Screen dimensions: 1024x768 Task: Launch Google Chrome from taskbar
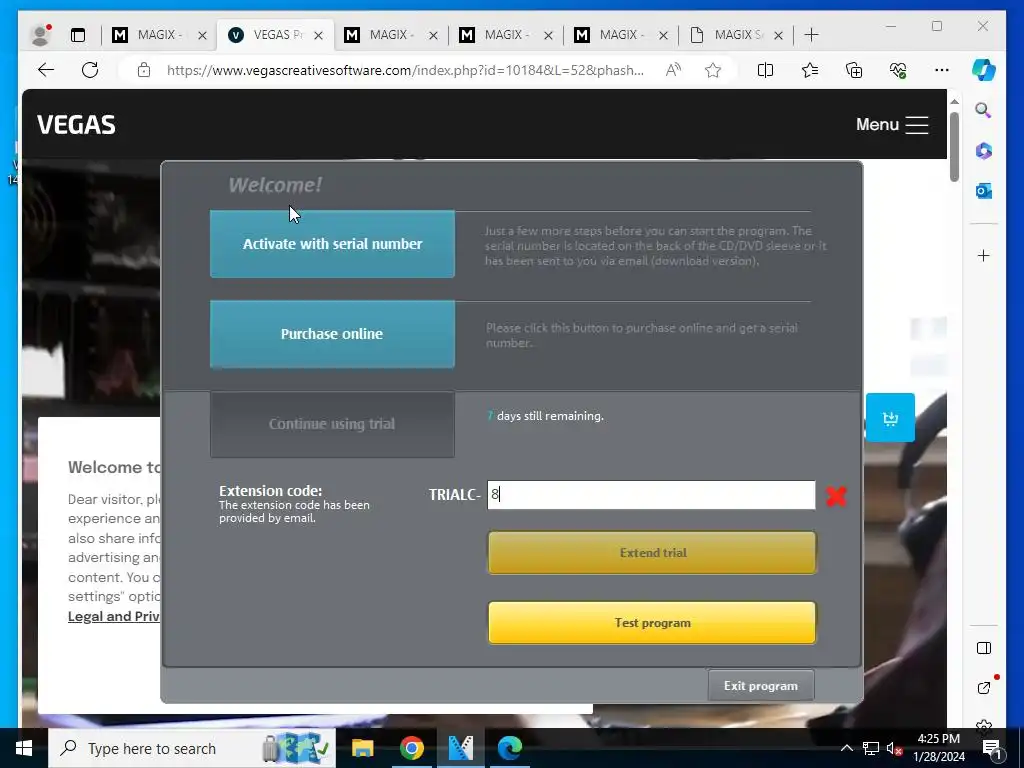coord(411,748)
